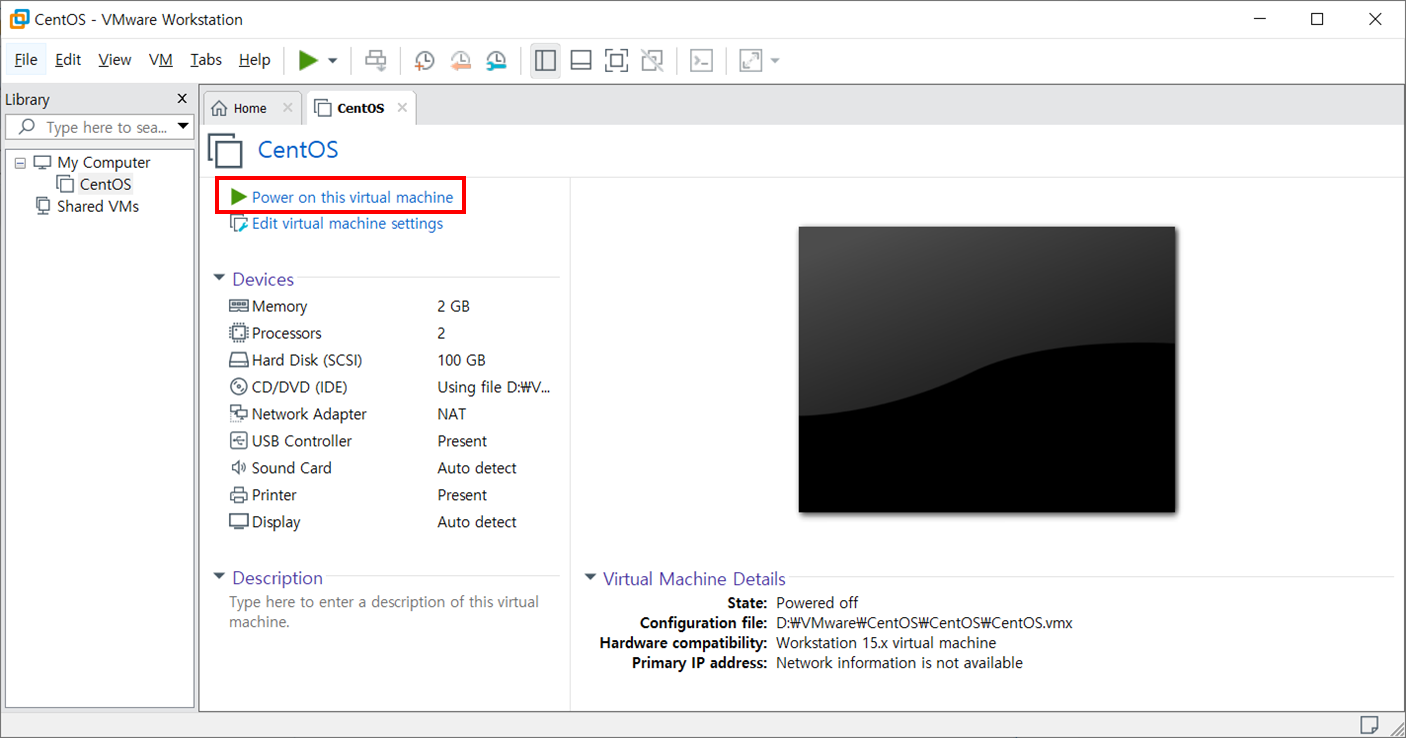Collapse the Devices section
1406x738 pixels.
click(219, 278)
